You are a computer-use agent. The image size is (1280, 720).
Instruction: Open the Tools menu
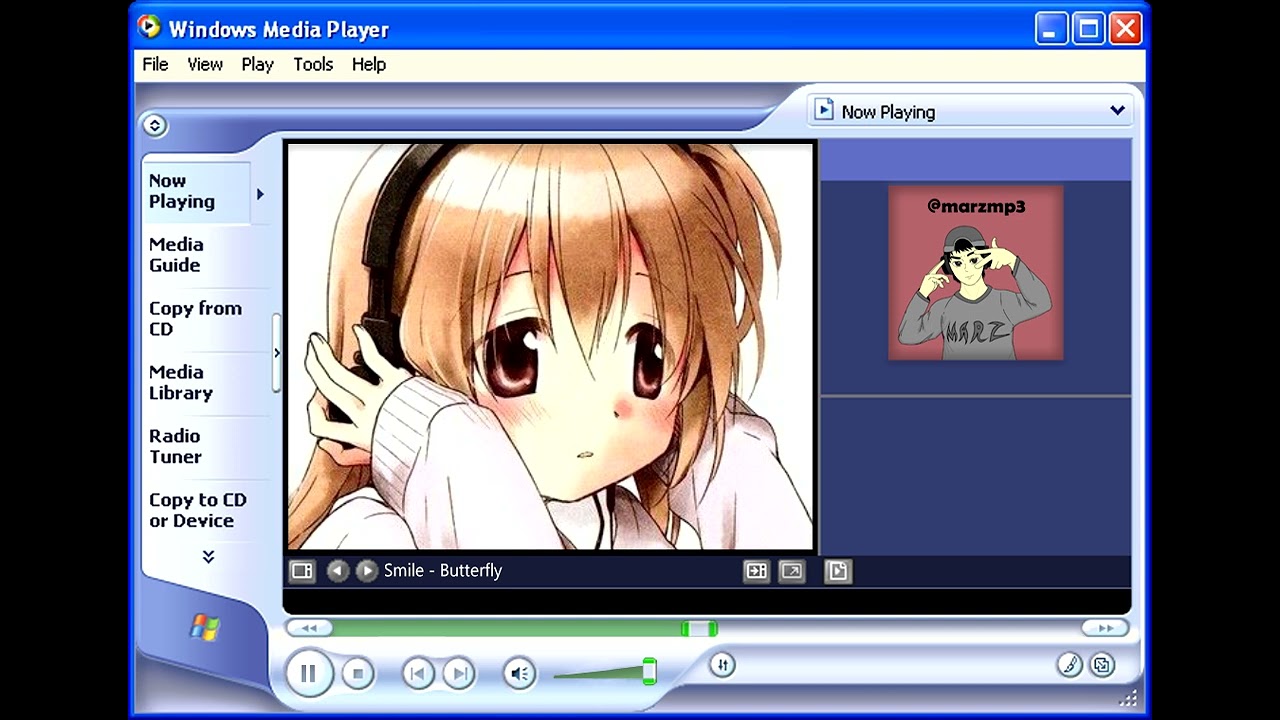point(313,64)
